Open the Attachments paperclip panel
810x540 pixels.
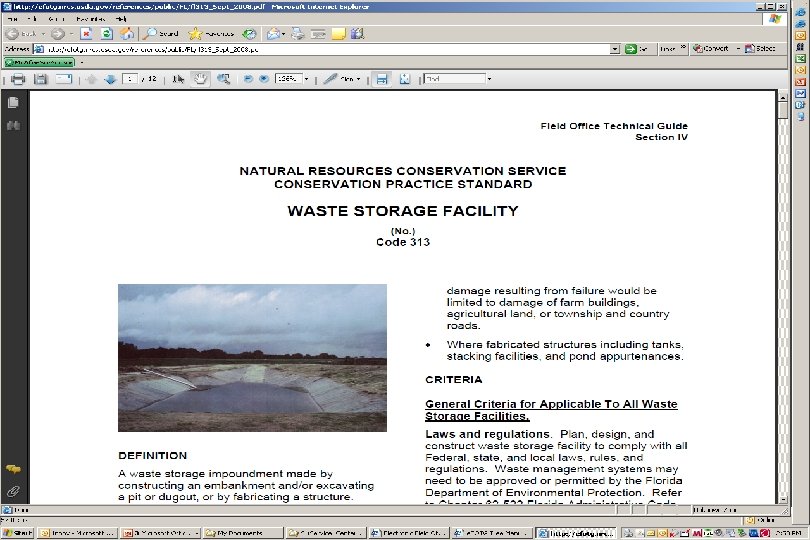pyautogui.click(x=13, y=491)
